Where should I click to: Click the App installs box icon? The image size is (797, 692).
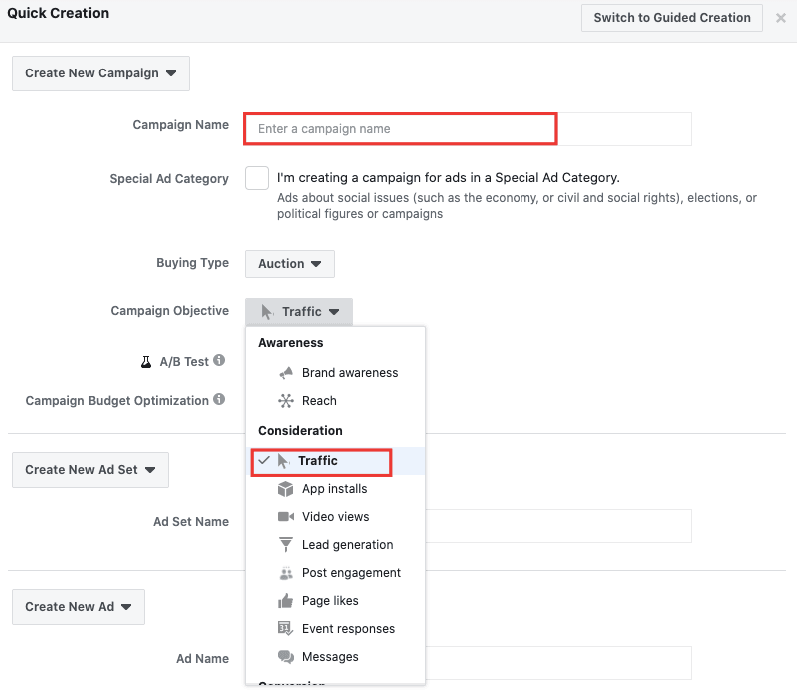pyautogui.click(x=286, y=489)
